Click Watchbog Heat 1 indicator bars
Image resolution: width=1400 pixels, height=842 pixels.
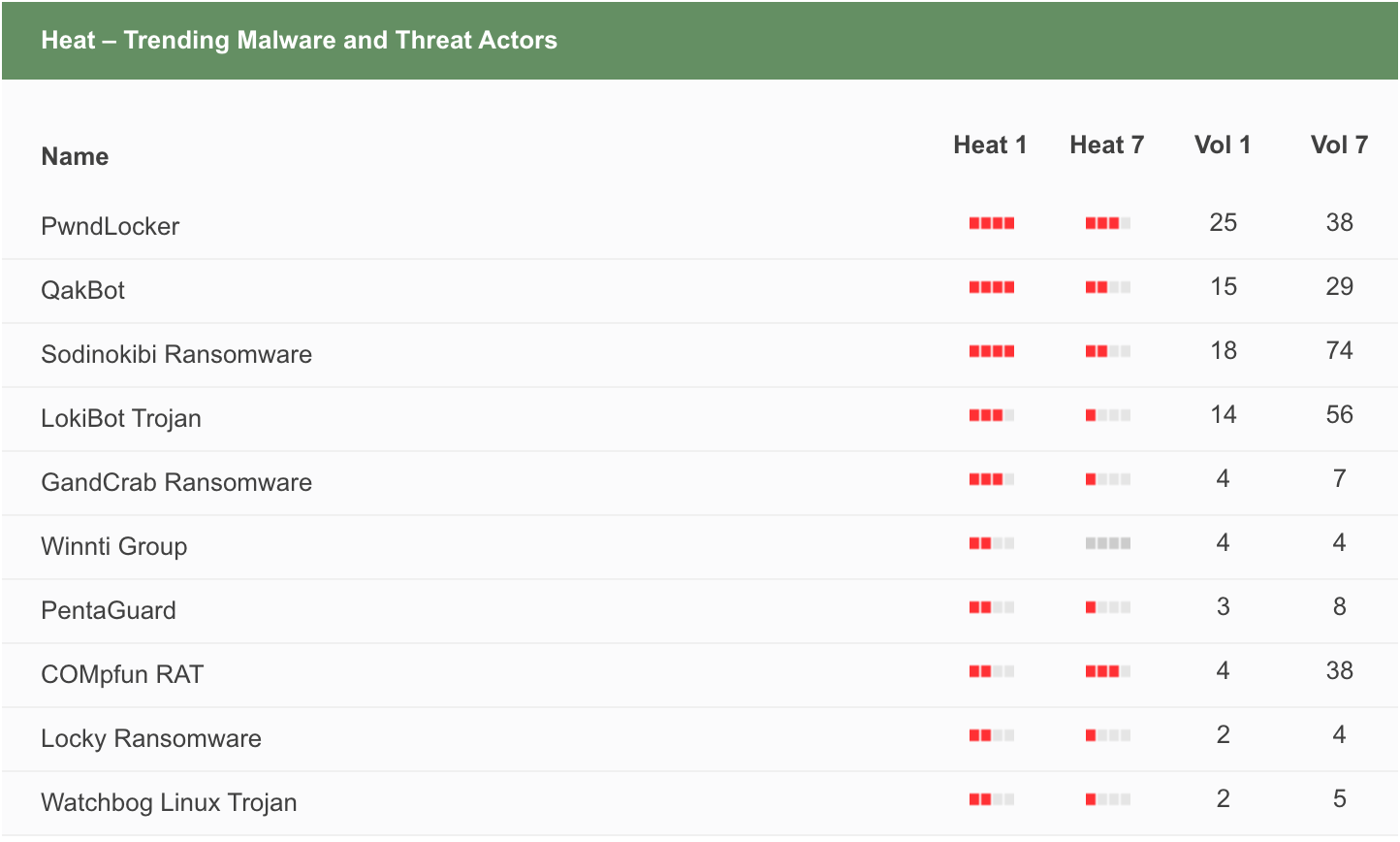click(992, 799)
